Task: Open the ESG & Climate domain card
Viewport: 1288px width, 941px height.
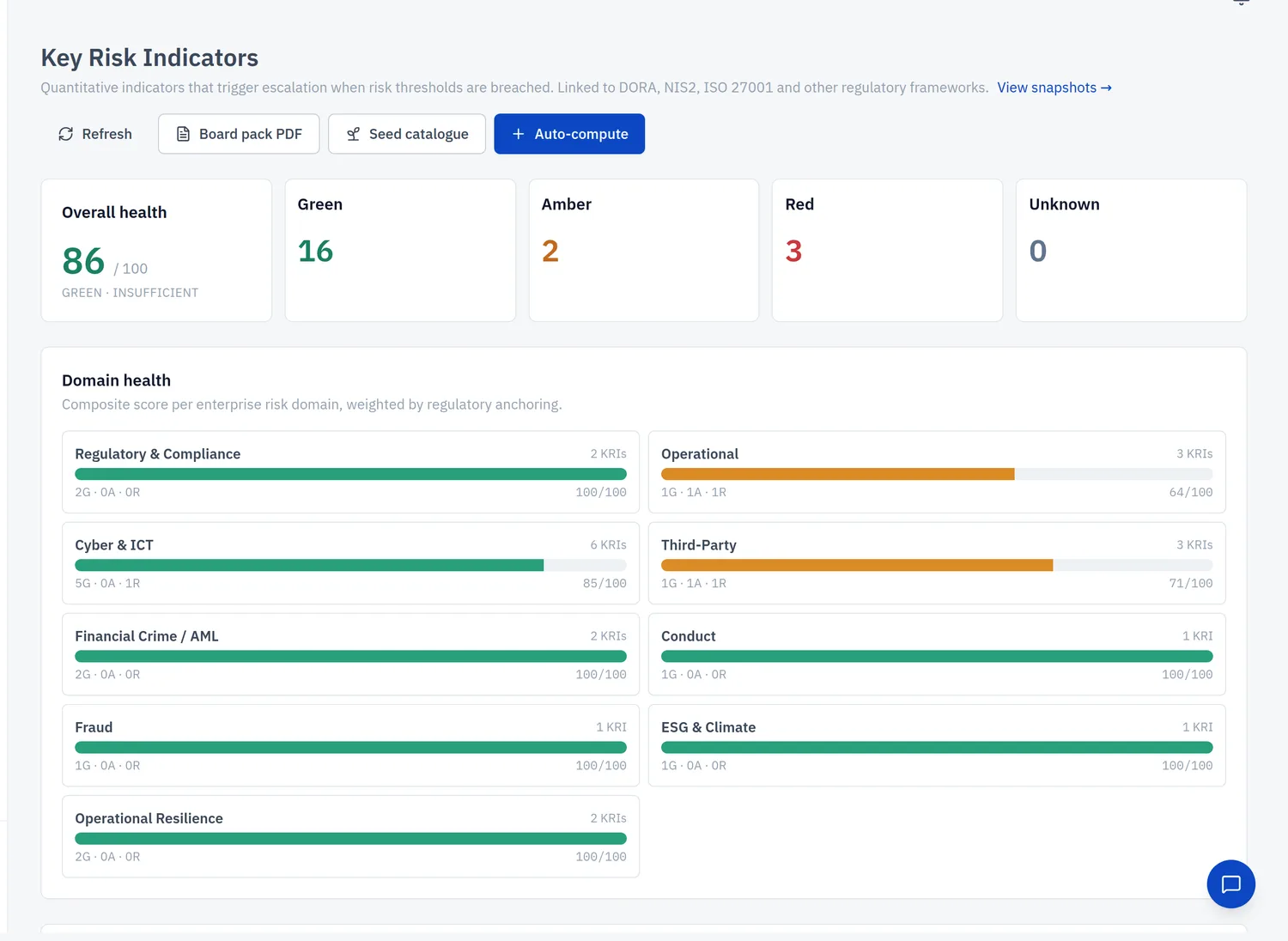Action: (937, 745)
